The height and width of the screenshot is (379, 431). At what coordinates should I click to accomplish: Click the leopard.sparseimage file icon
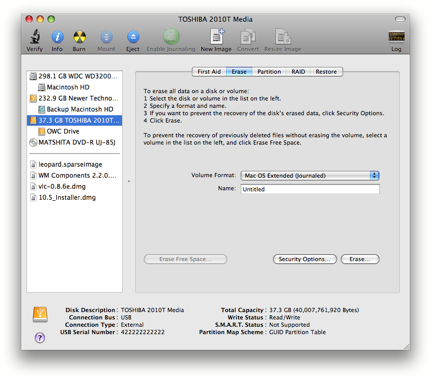33,164
